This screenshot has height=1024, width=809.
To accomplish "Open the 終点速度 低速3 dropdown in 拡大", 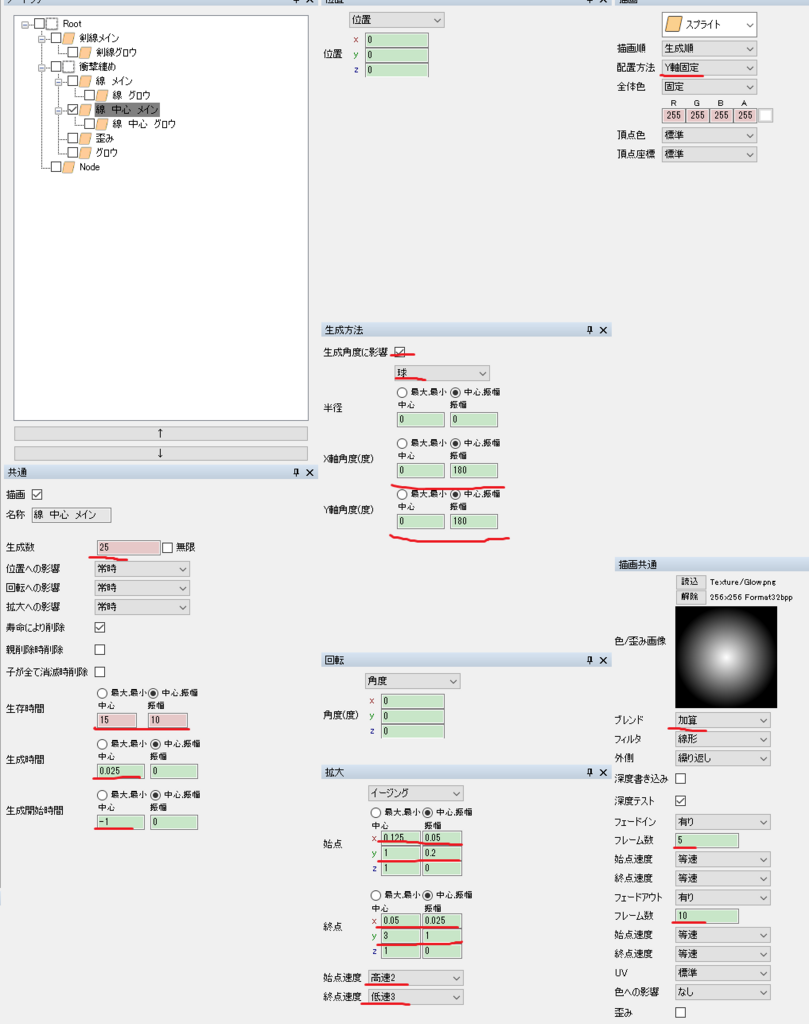I will coord(415,997).
